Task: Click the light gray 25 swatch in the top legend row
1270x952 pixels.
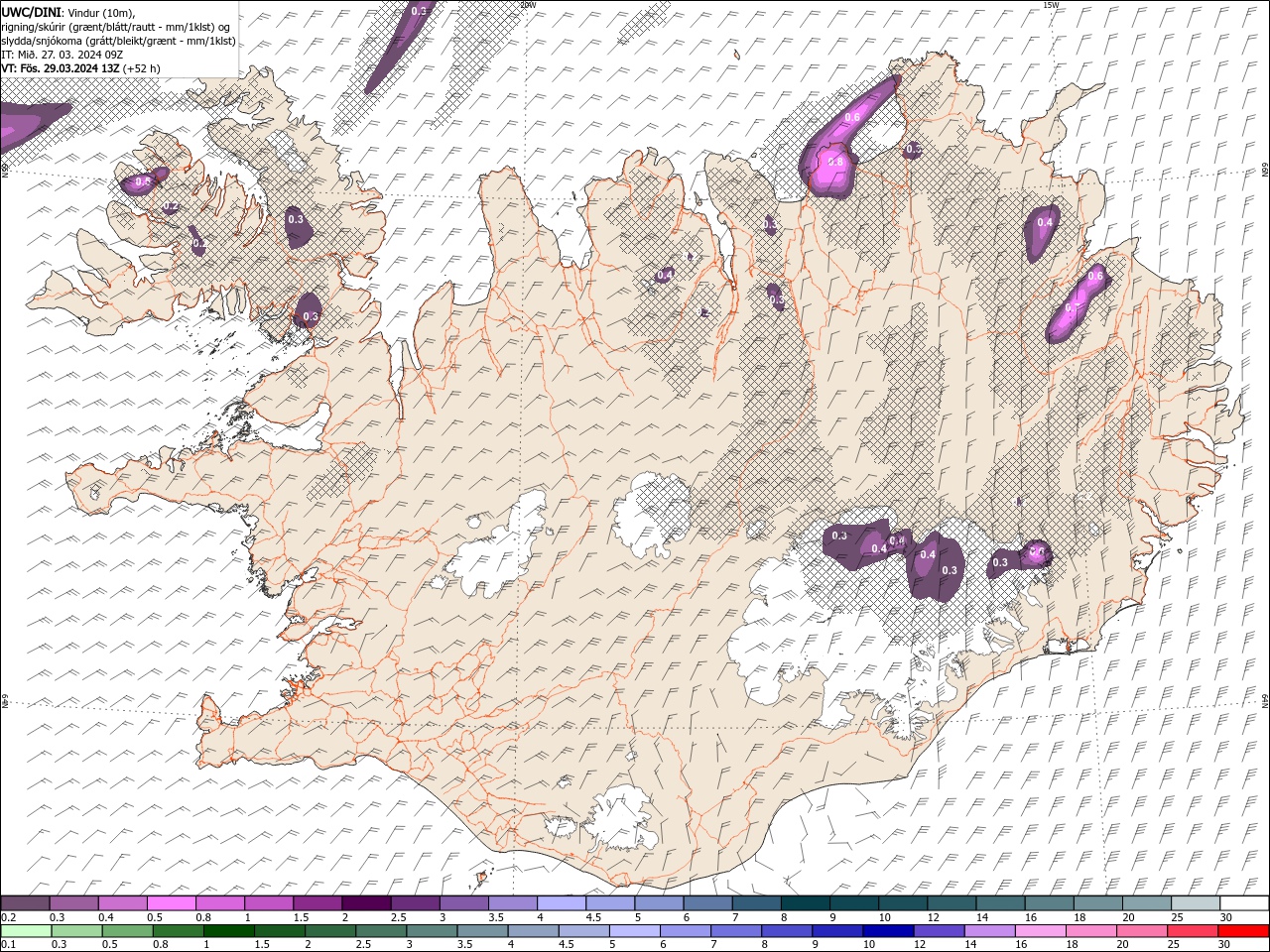Action: click(x=1195, y=903)
